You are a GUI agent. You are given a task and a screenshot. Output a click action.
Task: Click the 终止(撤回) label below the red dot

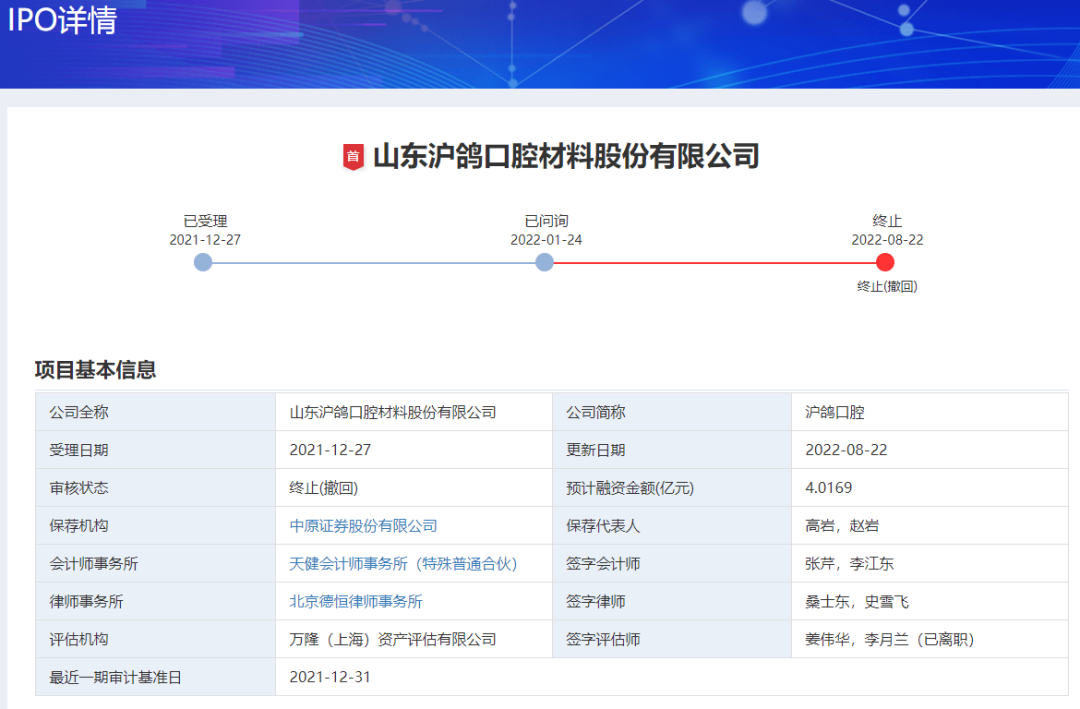[x=887, y=287]
